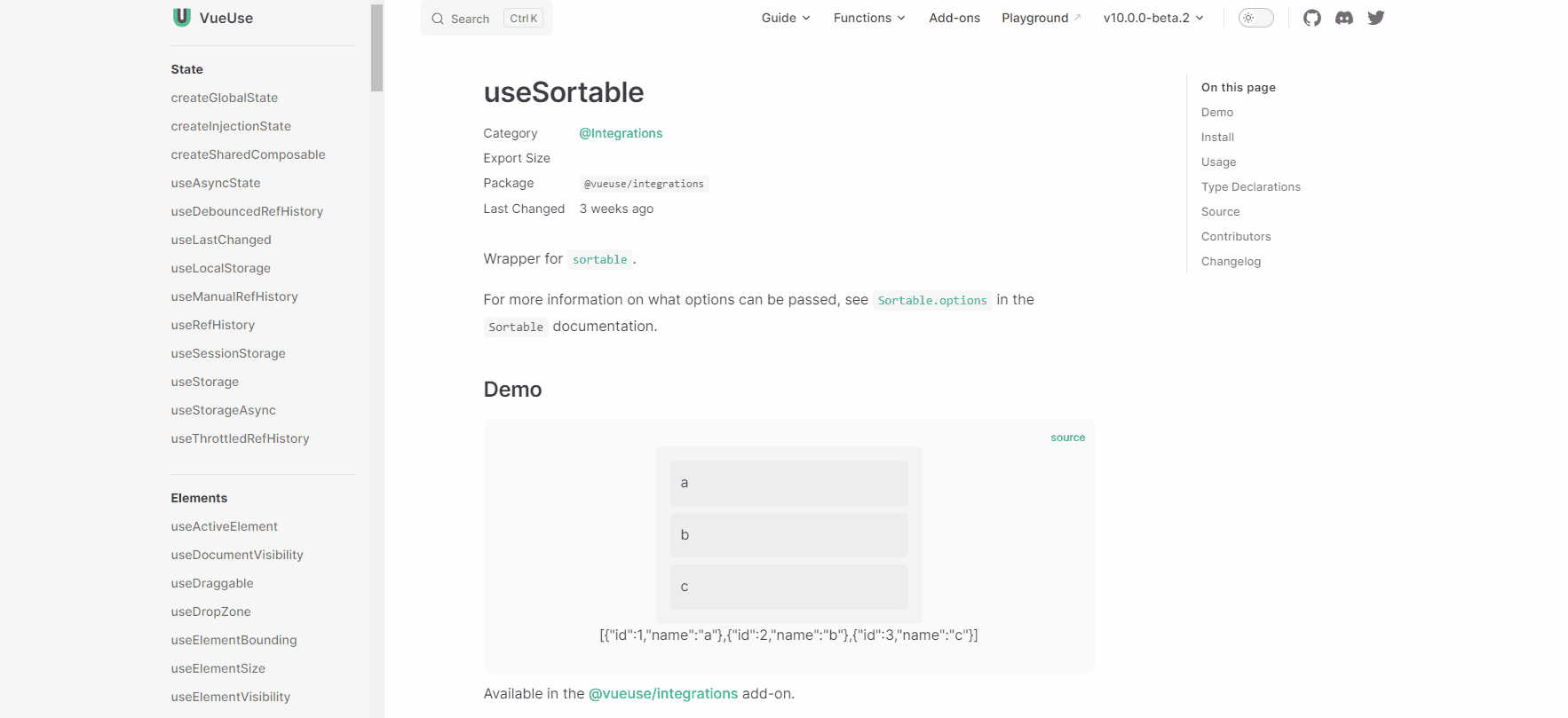The width and height of the screenshot is (1568, 718).
Task: Toggle the dark mode switch
Action: [1256, 18]
